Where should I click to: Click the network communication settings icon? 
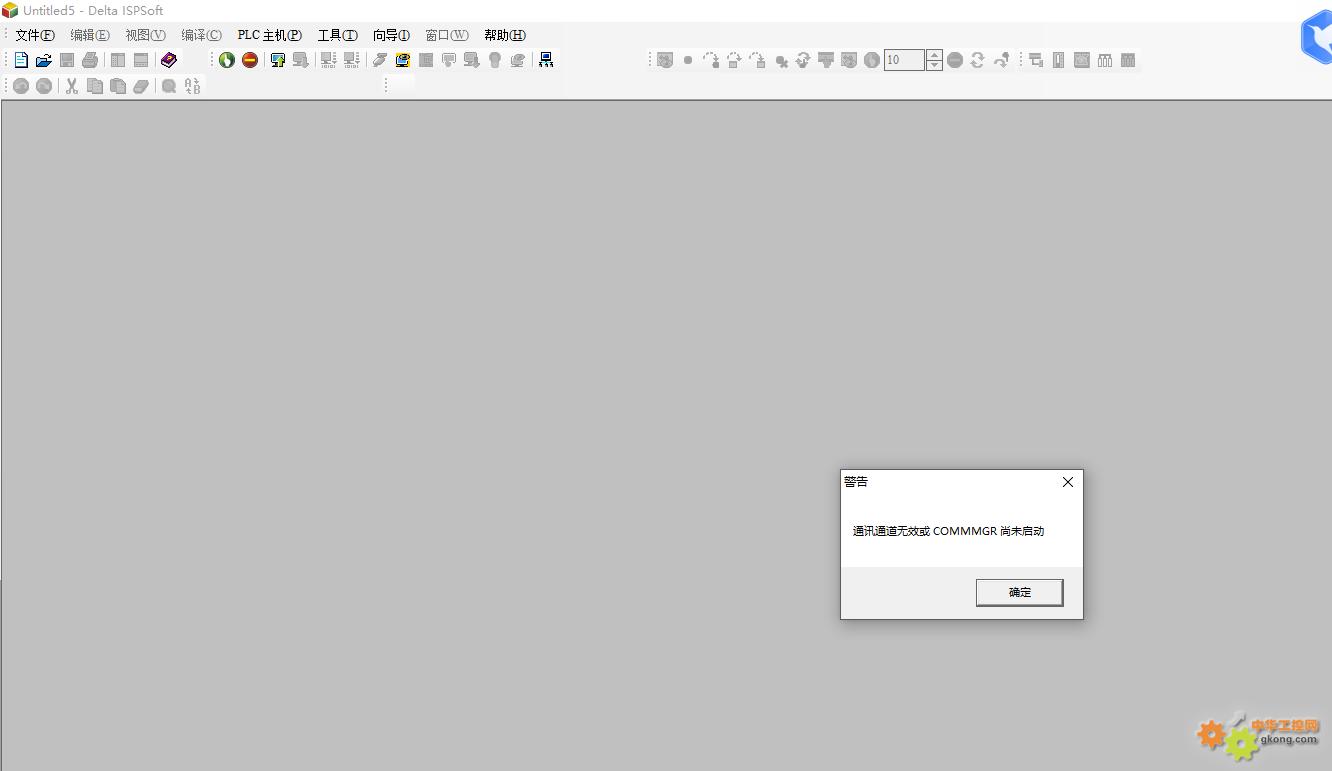(546, 60)
